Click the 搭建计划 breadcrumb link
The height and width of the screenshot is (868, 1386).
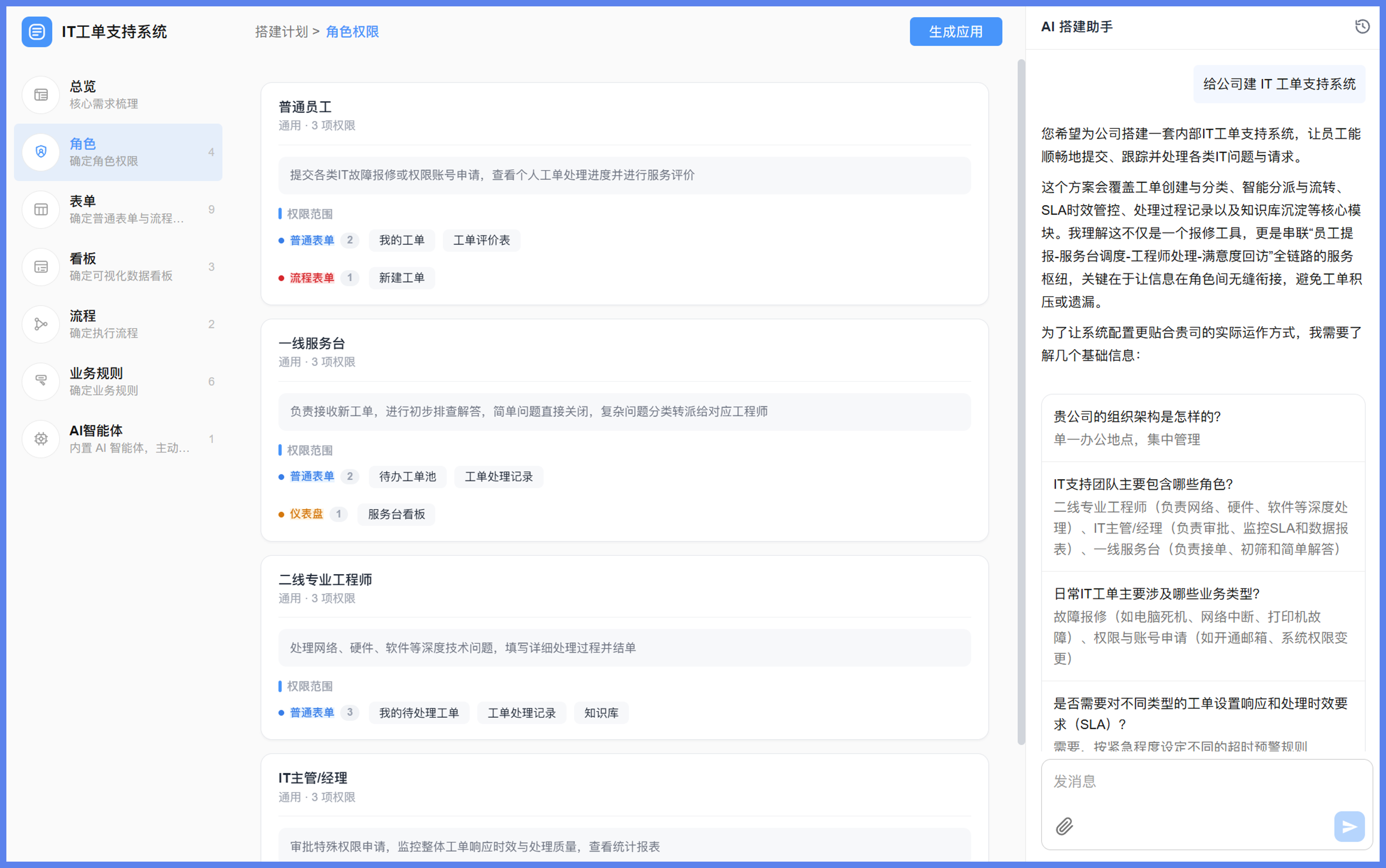coord(281,32)
